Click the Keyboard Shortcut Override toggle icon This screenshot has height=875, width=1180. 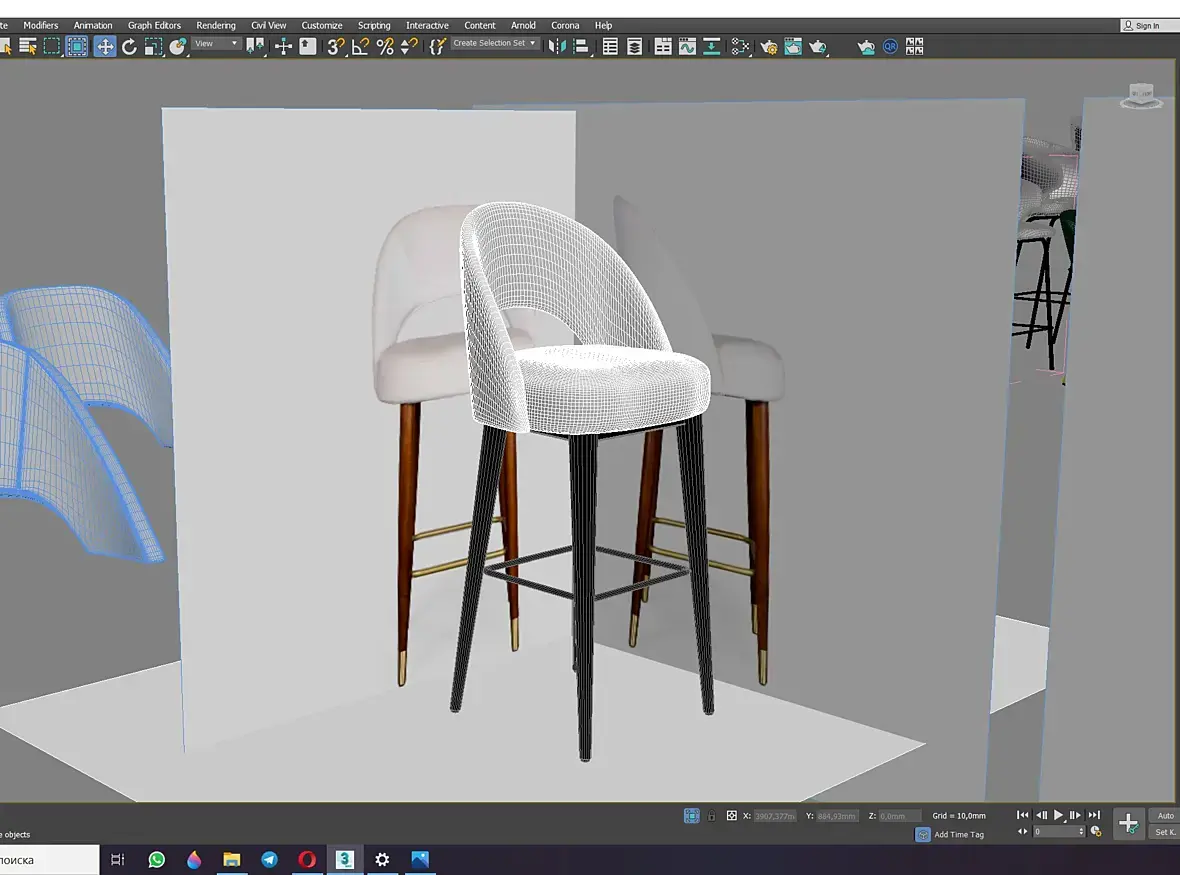308,47
